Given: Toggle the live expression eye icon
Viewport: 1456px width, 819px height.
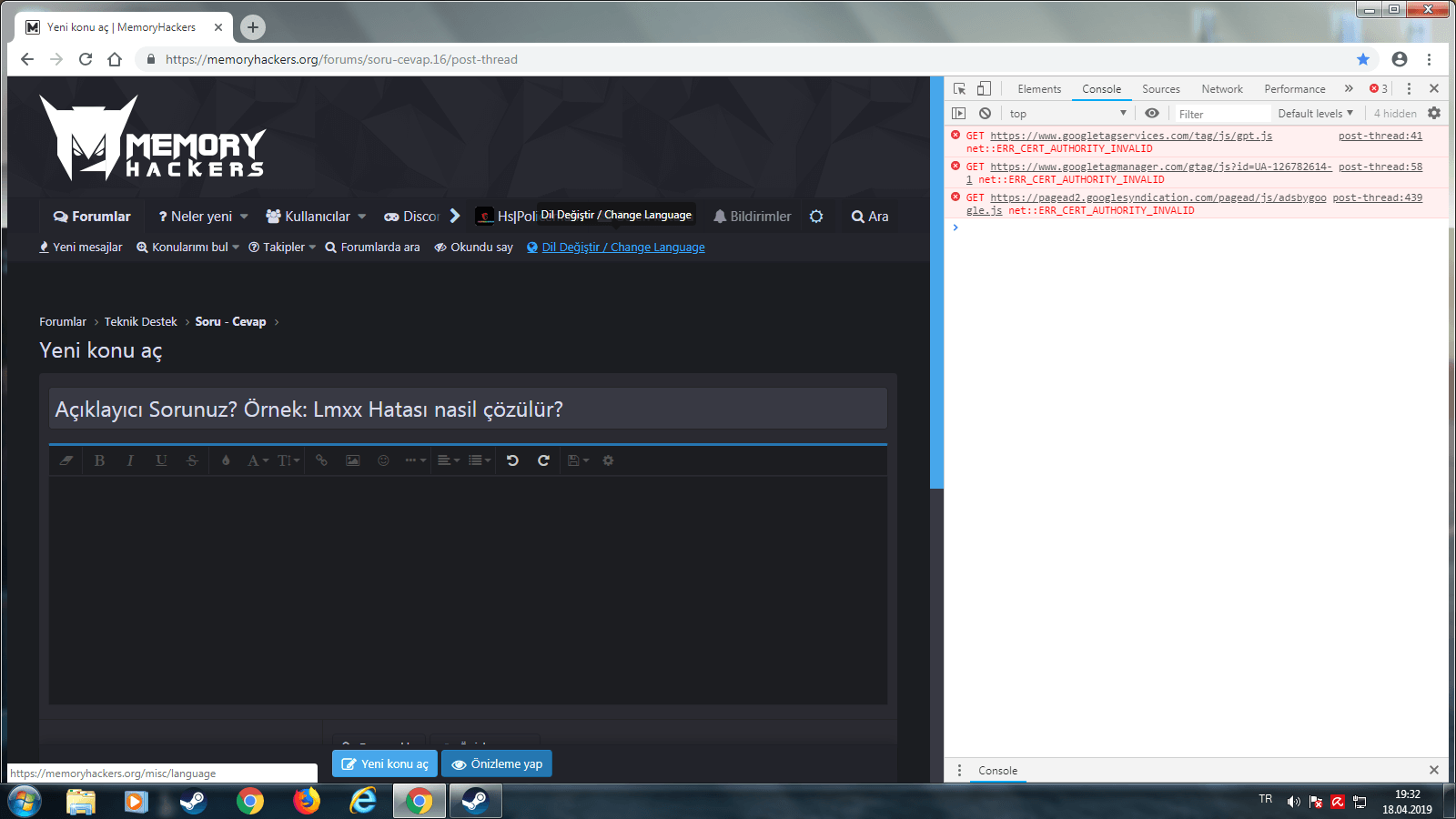Looking at the screenshot, I should tap(1152, 114).
